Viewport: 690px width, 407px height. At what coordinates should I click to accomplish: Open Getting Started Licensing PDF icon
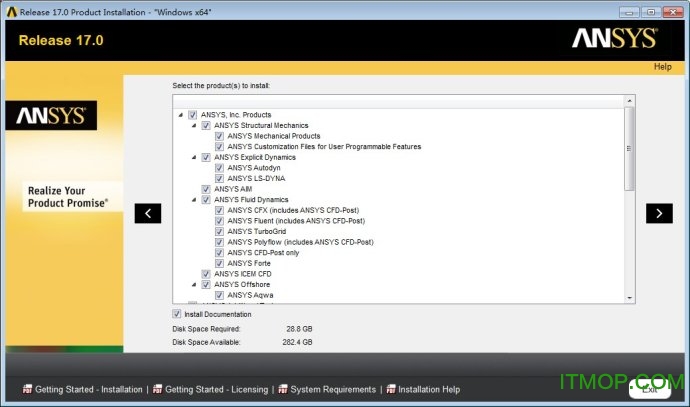point(157,389)
